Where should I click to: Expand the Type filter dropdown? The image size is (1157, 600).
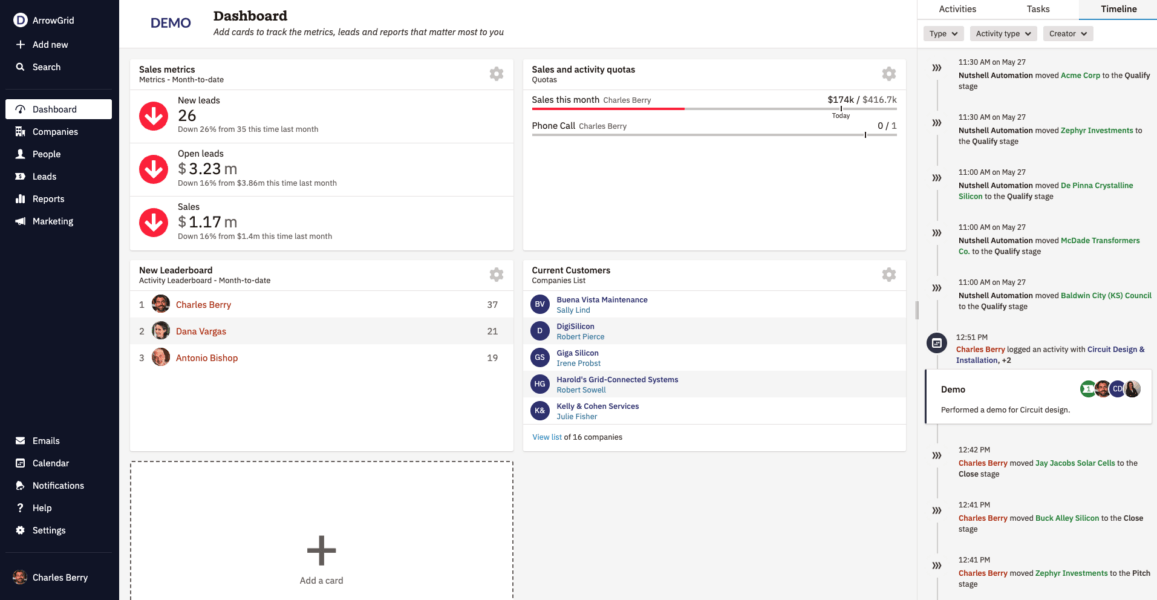click(943, 34)
